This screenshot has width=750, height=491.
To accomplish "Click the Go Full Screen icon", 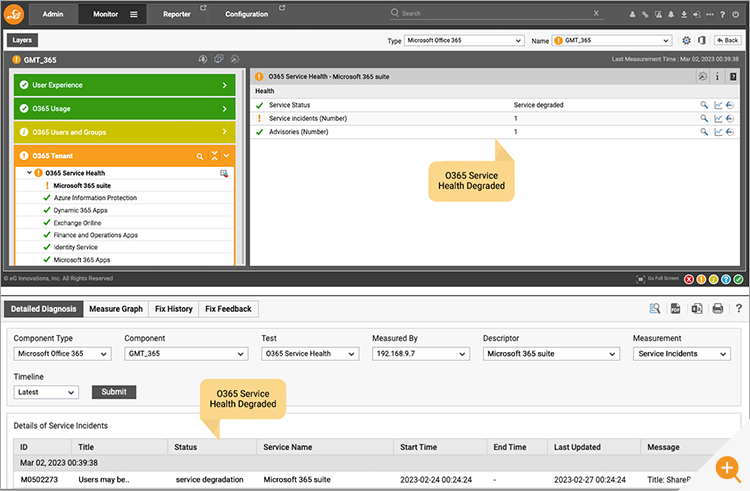I will pyautogui.click(x=640, y=279).
